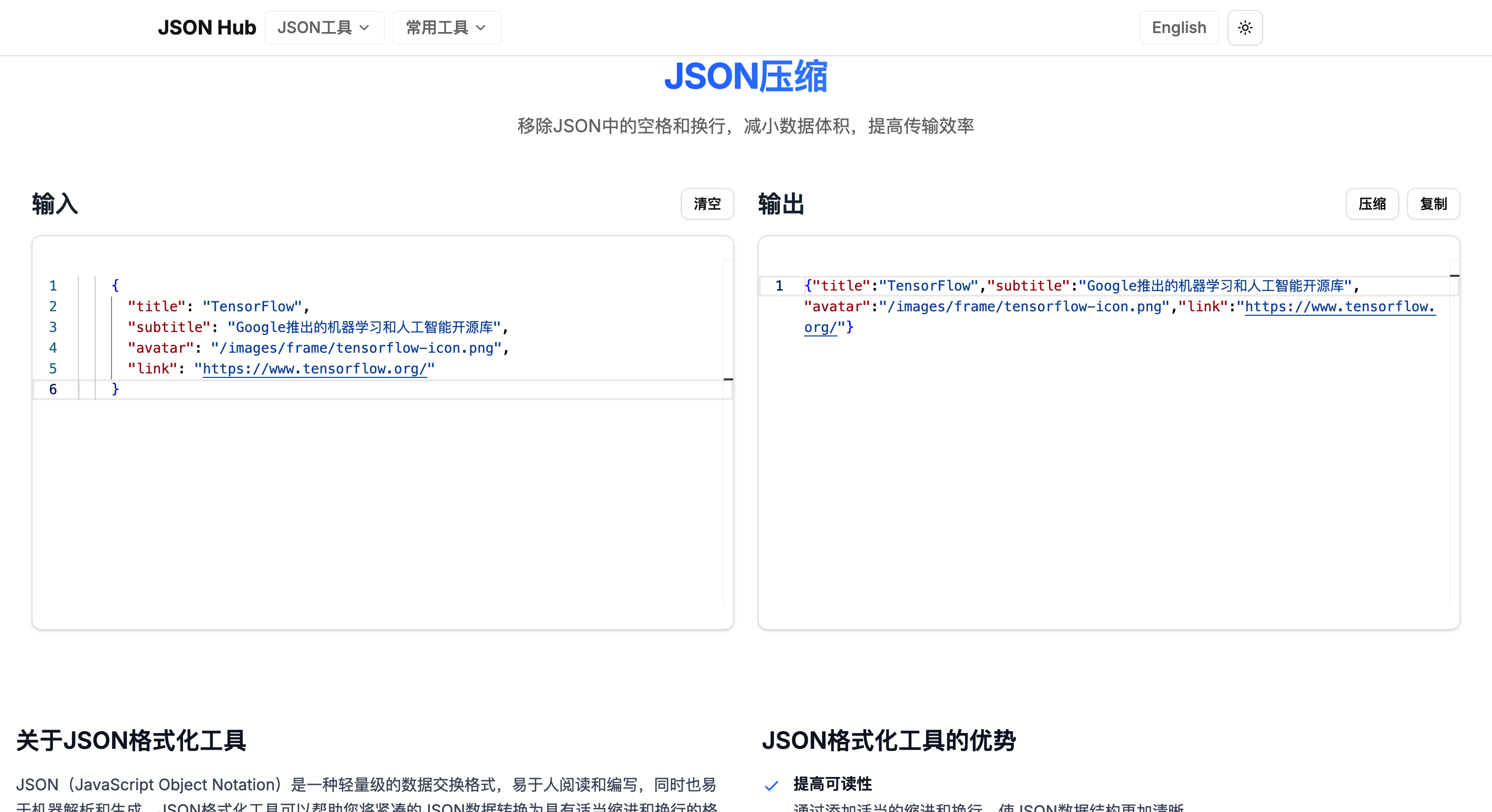Click line number 5 in the input editor
Viewport: 1492px width, 812px height.
pyautogui.click(x=53, y=369)
